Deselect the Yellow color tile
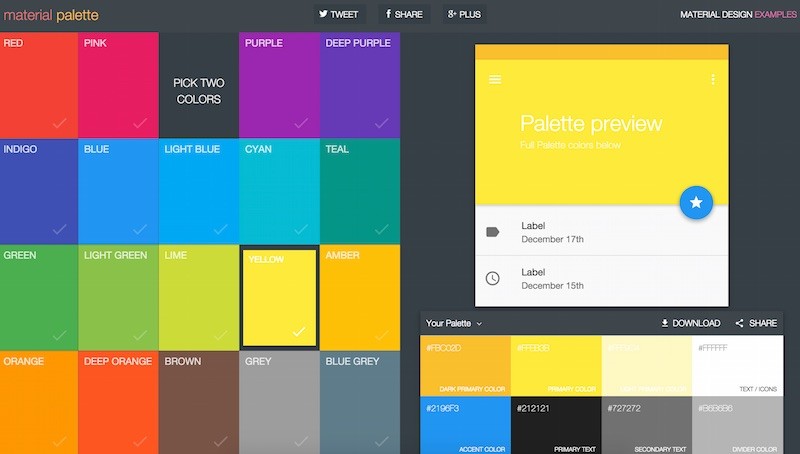 click(279, 296)
